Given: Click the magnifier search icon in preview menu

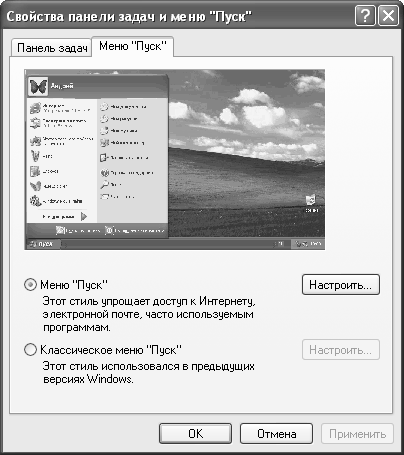Looking at the screenshot, I should (x=105, y=184).
